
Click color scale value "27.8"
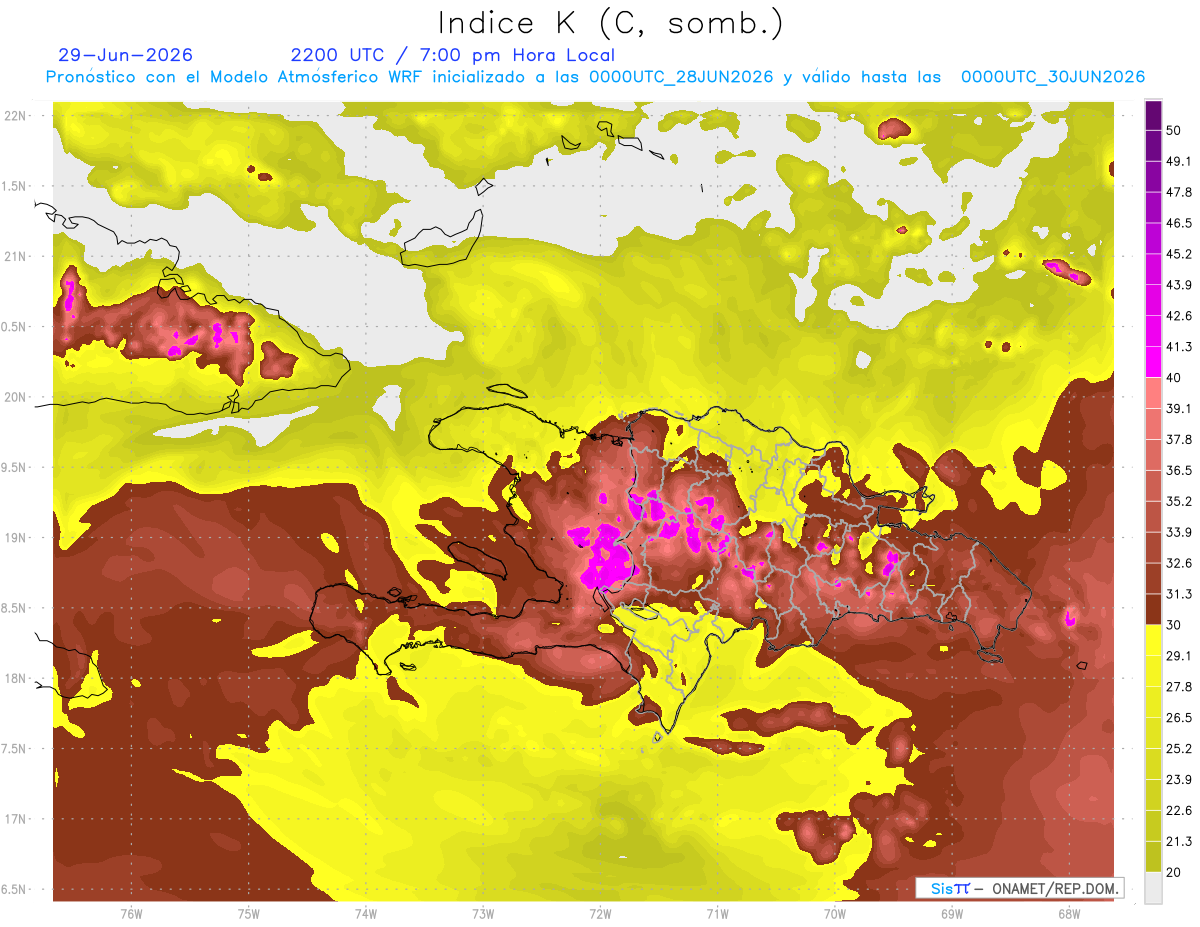click(x=1178, y=687)
